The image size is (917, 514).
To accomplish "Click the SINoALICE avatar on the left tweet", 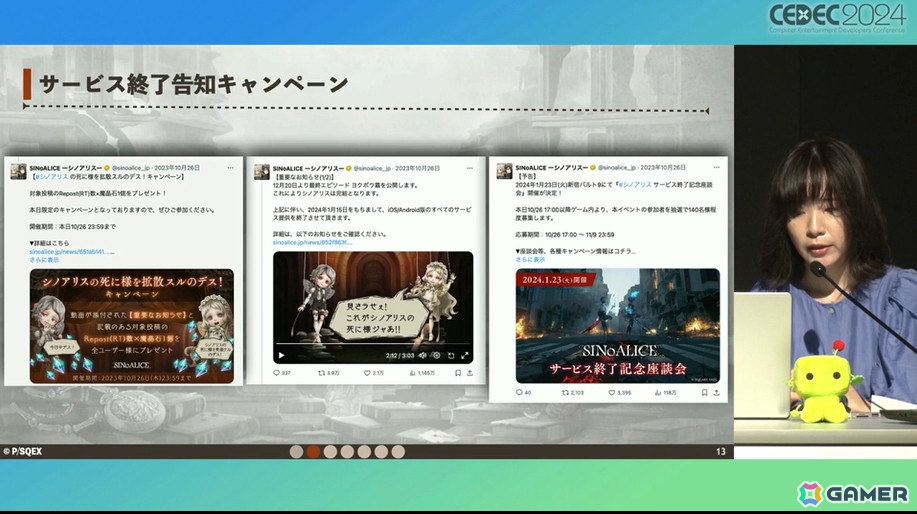I will click(x=18, y=171).
